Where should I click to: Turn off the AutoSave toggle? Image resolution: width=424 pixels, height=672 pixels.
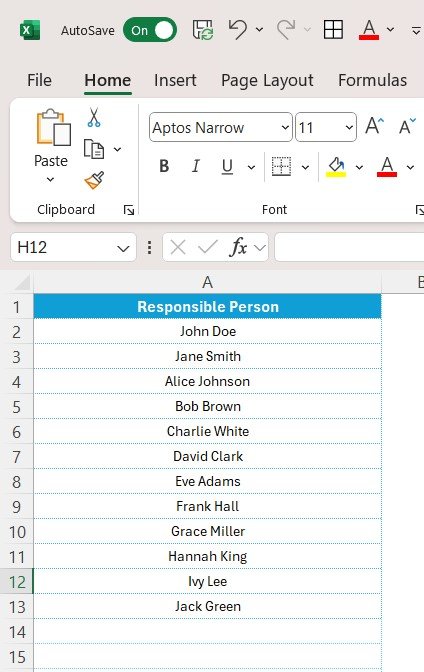point(150,30)
